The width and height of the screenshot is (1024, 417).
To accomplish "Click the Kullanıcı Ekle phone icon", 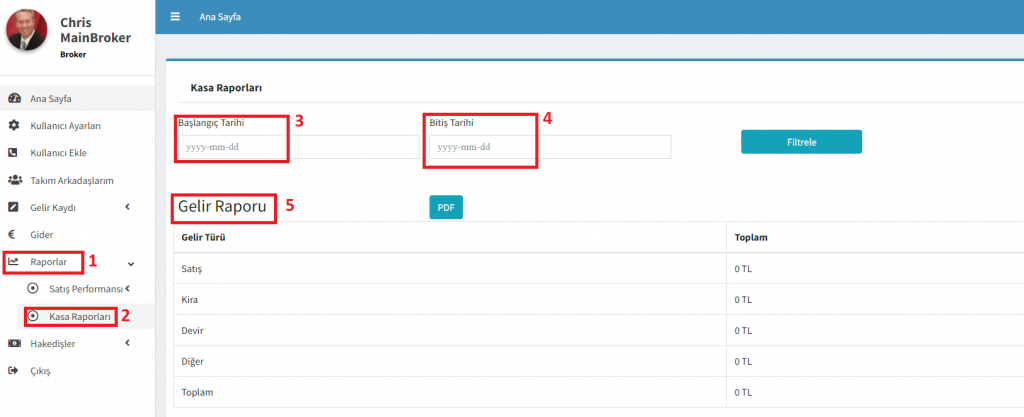I will (x=14, y=153).
